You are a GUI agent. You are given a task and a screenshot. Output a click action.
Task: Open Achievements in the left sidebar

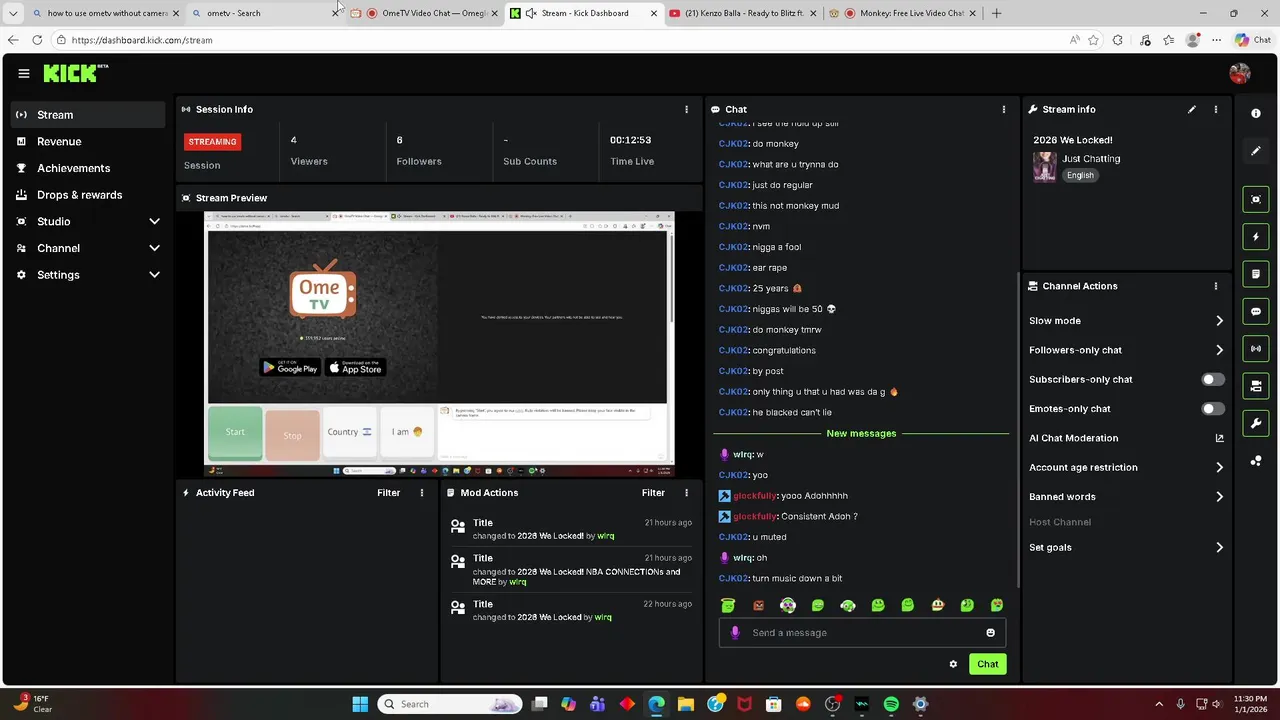88,168
